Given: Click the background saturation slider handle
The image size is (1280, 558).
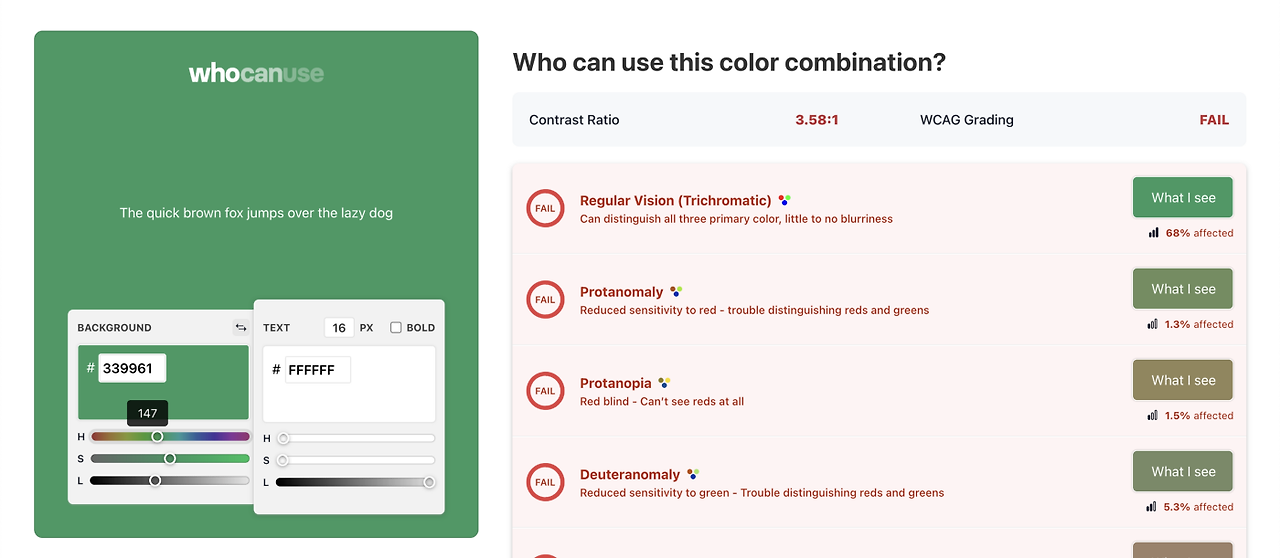Looking at the screenshot, I should point(170,458).
